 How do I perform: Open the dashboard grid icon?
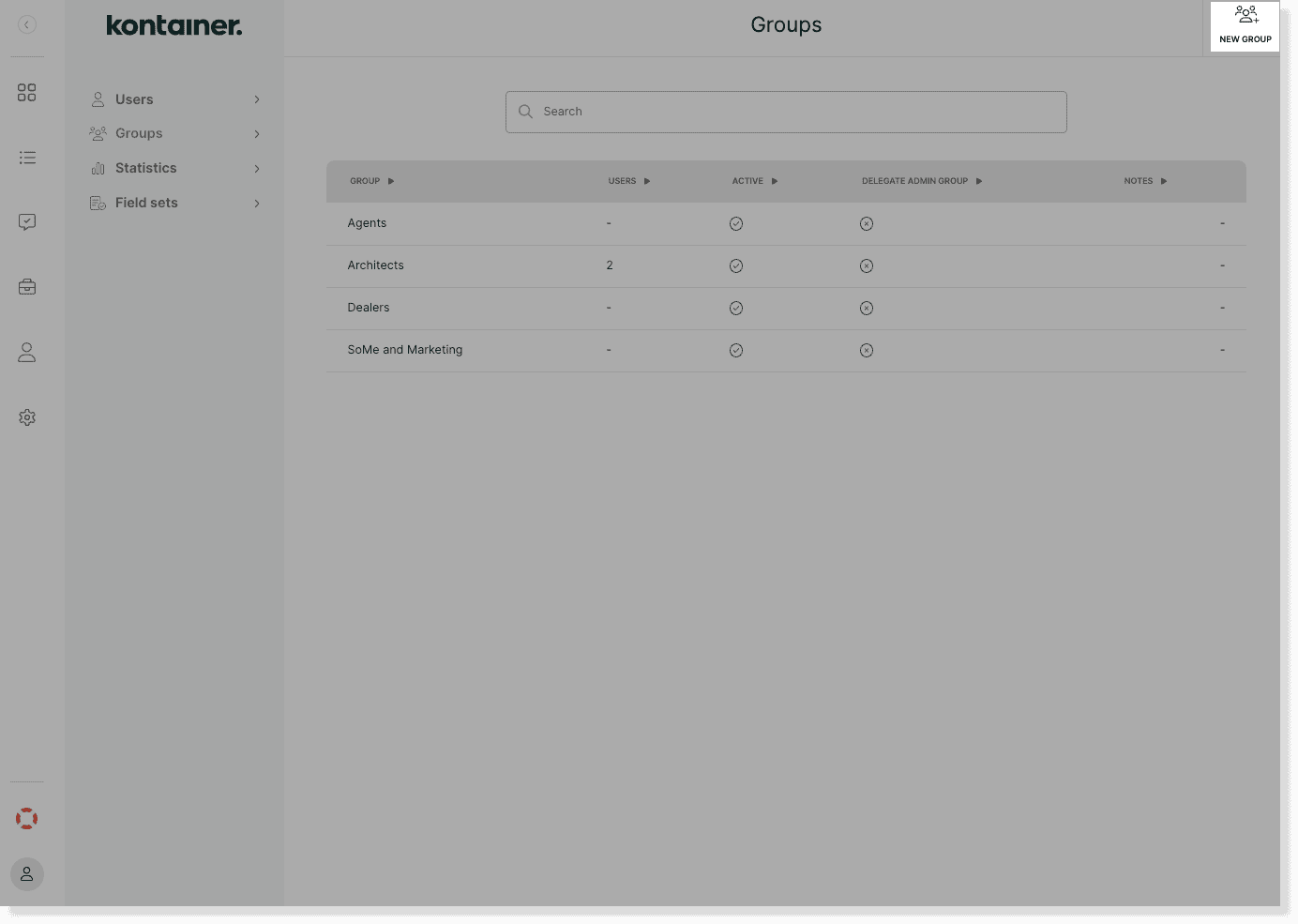pos(27,92)
